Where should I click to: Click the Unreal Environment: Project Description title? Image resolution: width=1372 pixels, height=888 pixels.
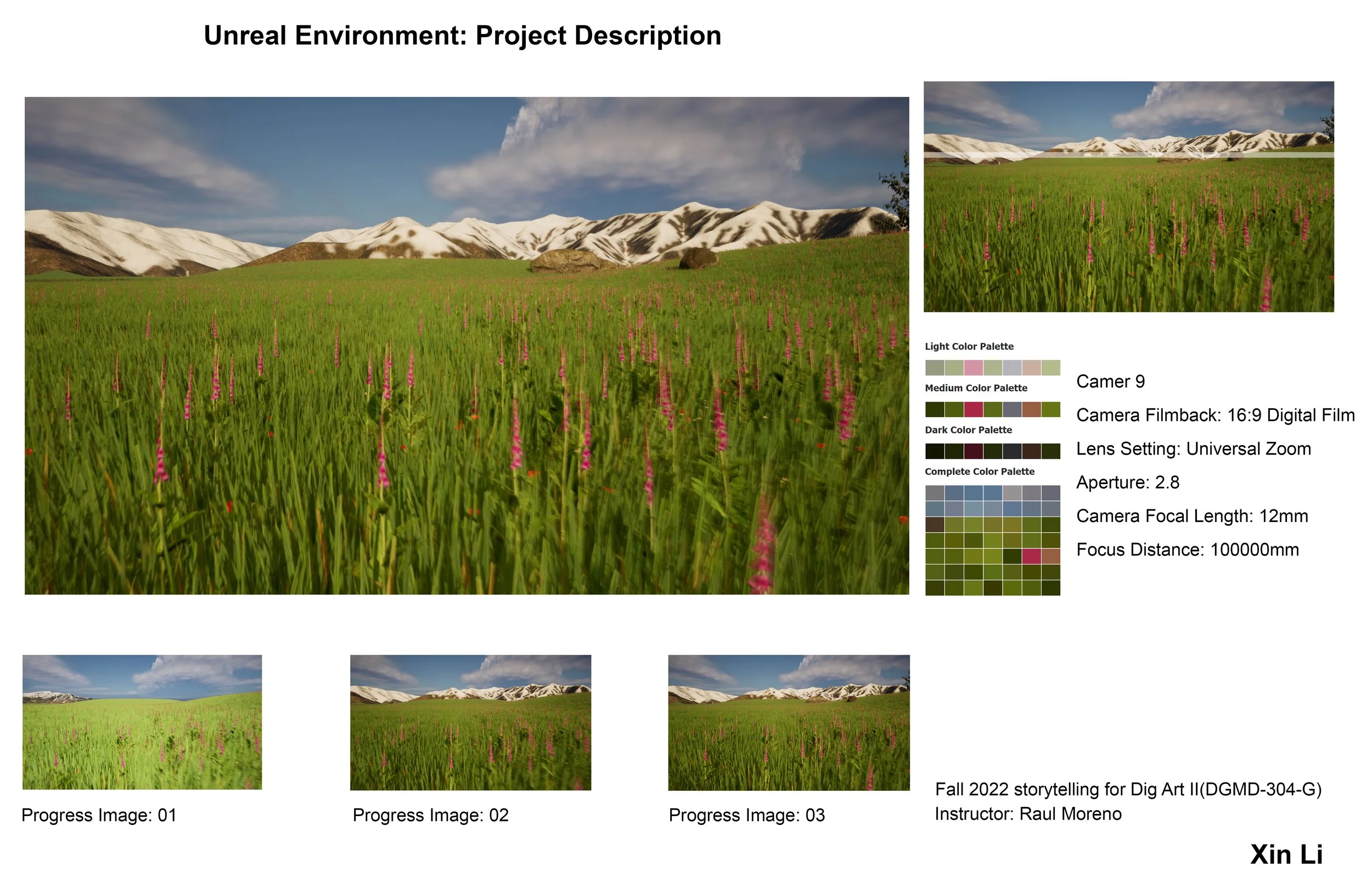click(462, 36)
